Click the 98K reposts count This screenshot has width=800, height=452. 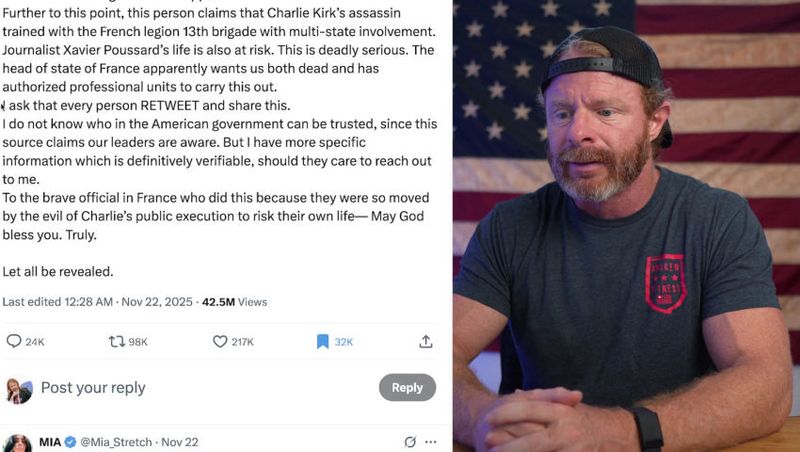[138, 342]
